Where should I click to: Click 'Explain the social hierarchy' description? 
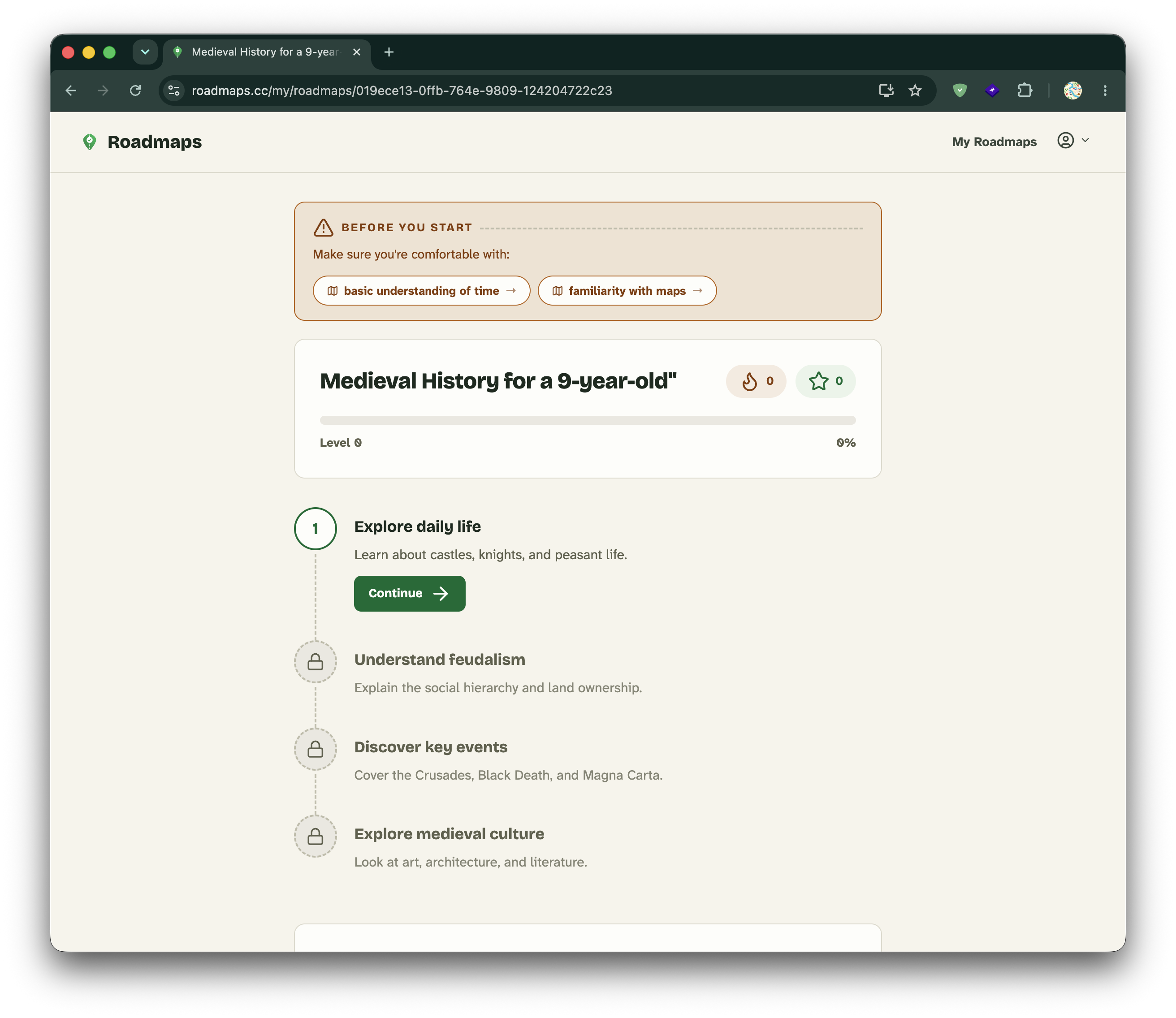coord(498,687)
